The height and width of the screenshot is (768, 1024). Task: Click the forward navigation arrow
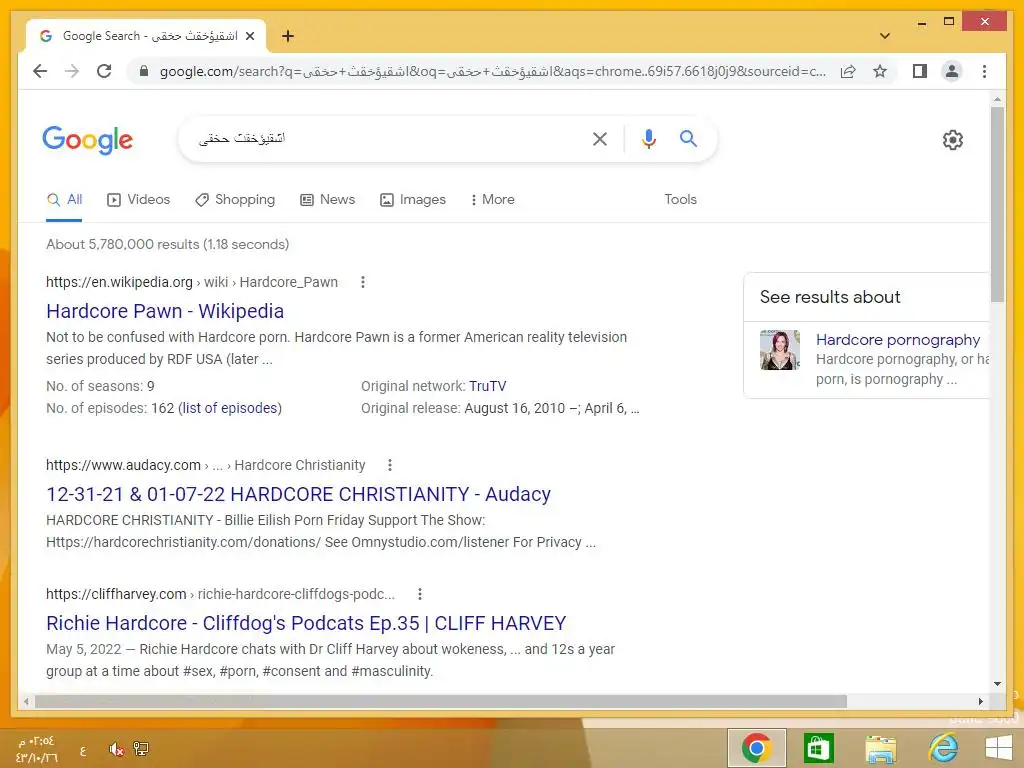coord(72,71)
